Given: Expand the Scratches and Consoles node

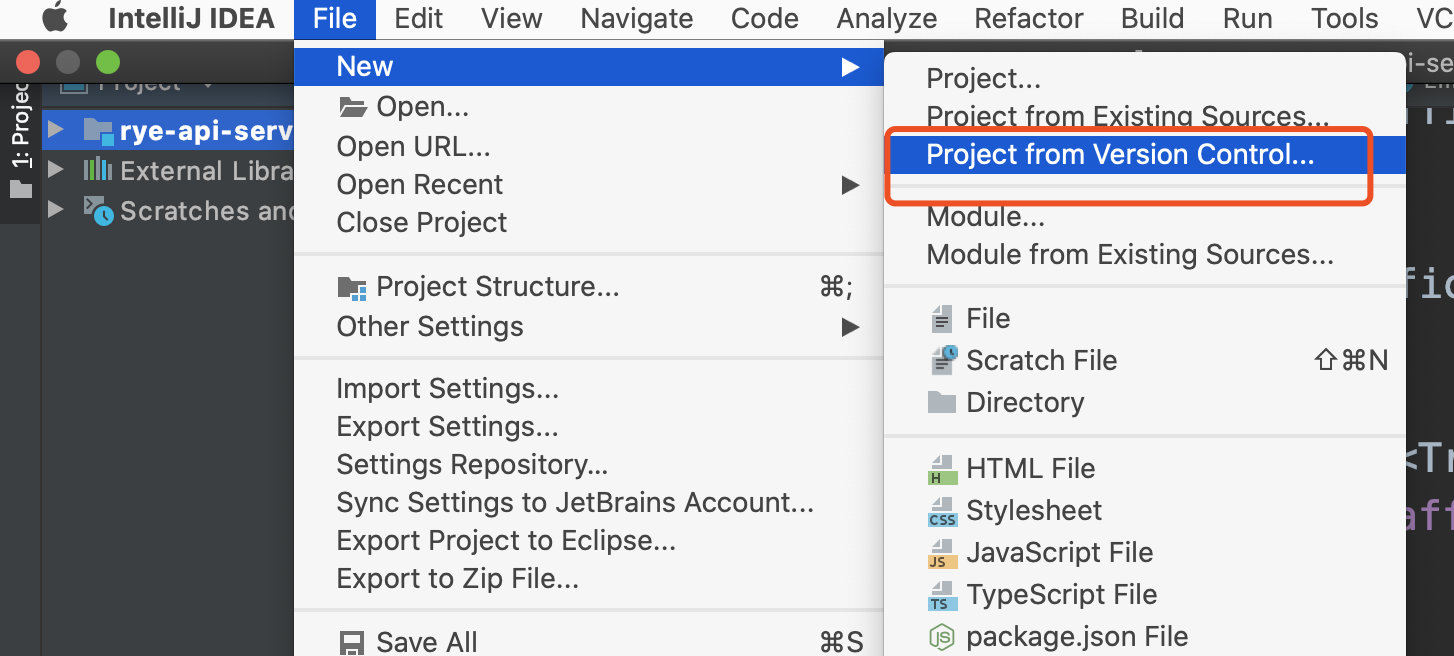Looking at the screenshot, I should [56, 210].
